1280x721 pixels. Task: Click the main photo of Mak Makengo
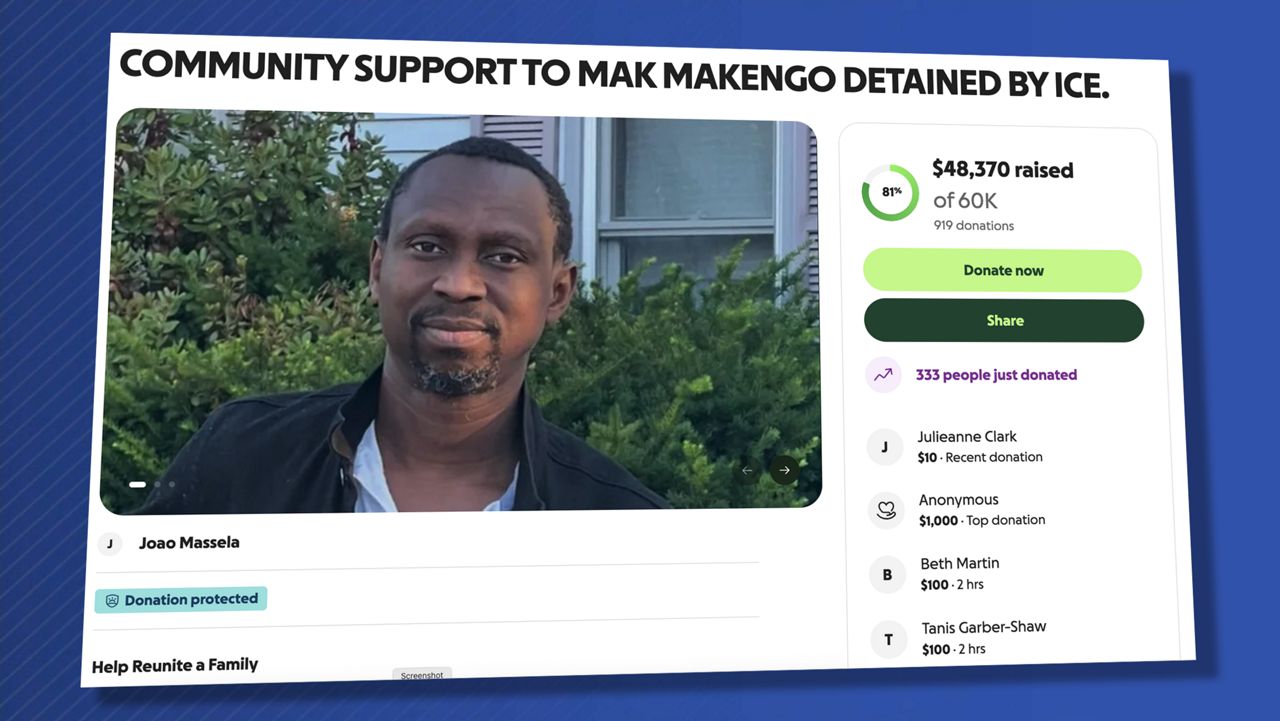pyautogui.click(x=460, y=310)
